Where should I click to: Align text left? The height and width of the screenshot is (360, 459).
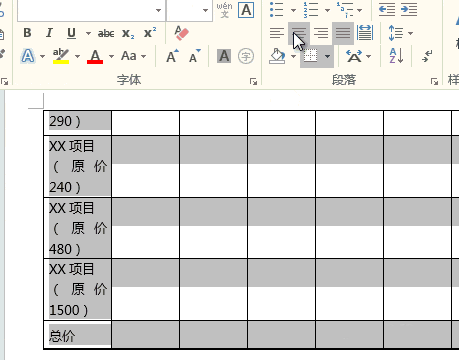pyautogui.click(x=277, y=33)
